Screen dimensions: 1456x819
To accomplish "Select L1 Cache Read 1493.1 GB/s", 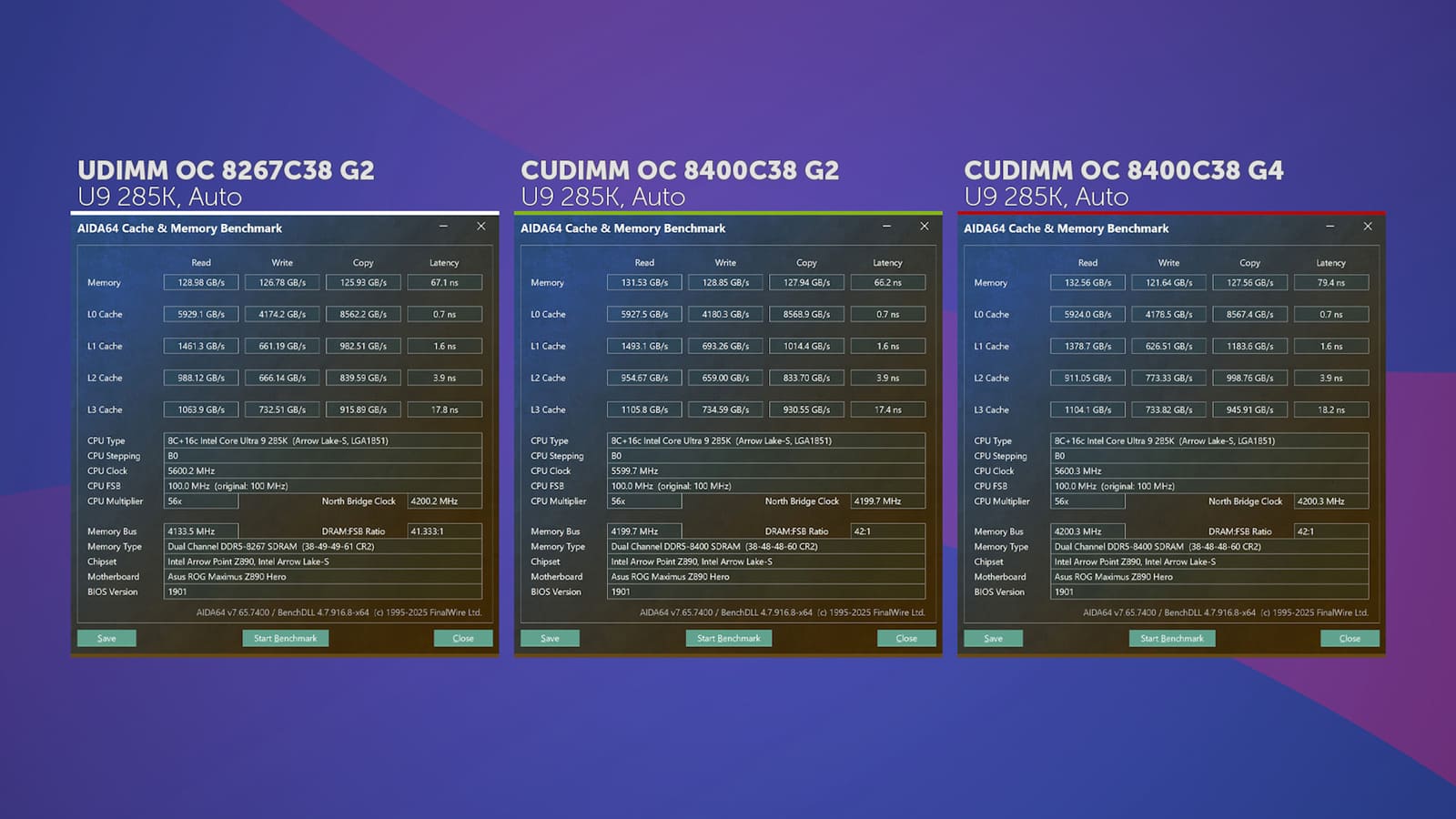I will click(644, 346).
